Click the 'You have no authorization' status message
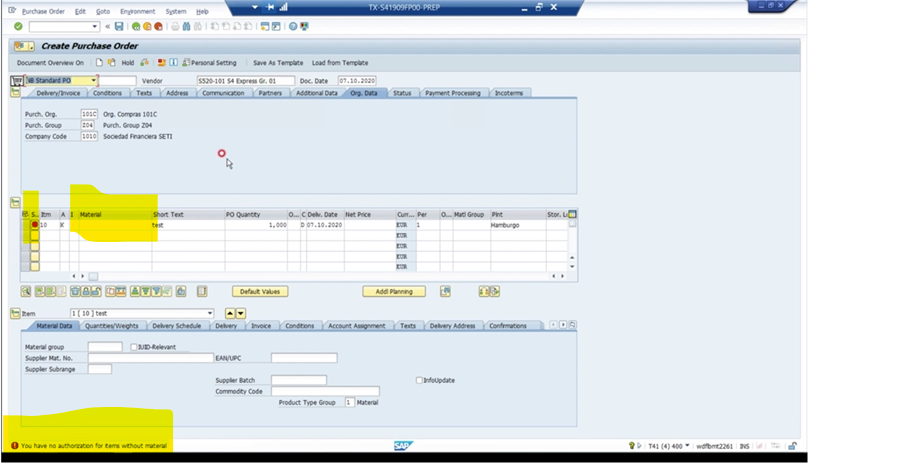906x464 pixels. pos(94,446)
